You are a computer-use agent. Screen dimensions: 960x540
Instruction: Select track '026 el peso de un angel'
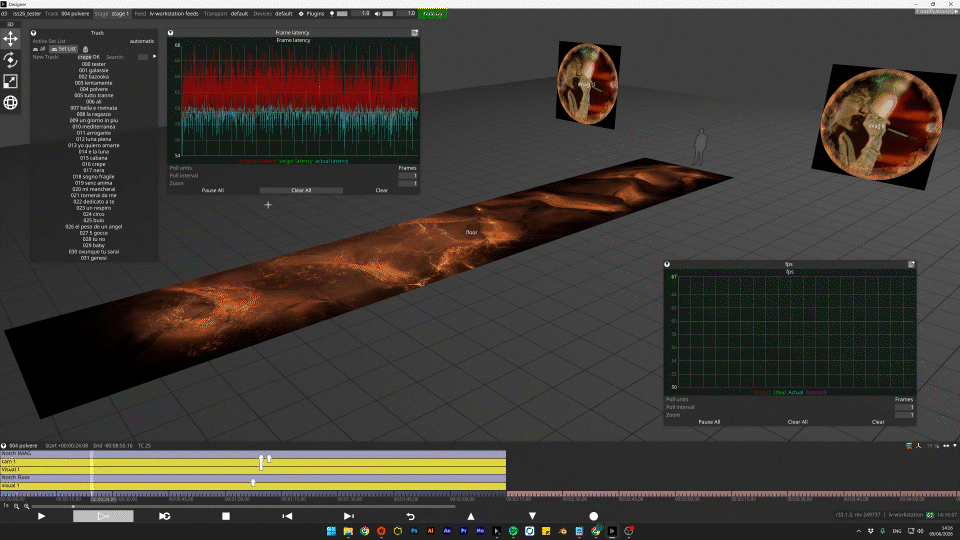[94, 227]
